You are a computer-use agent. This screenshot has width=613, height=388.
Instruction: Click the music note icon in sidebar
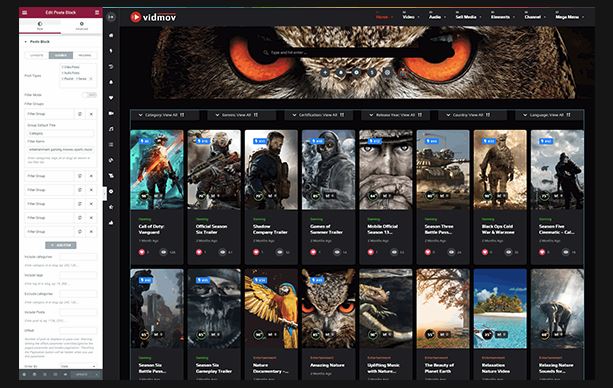[111, 129]
